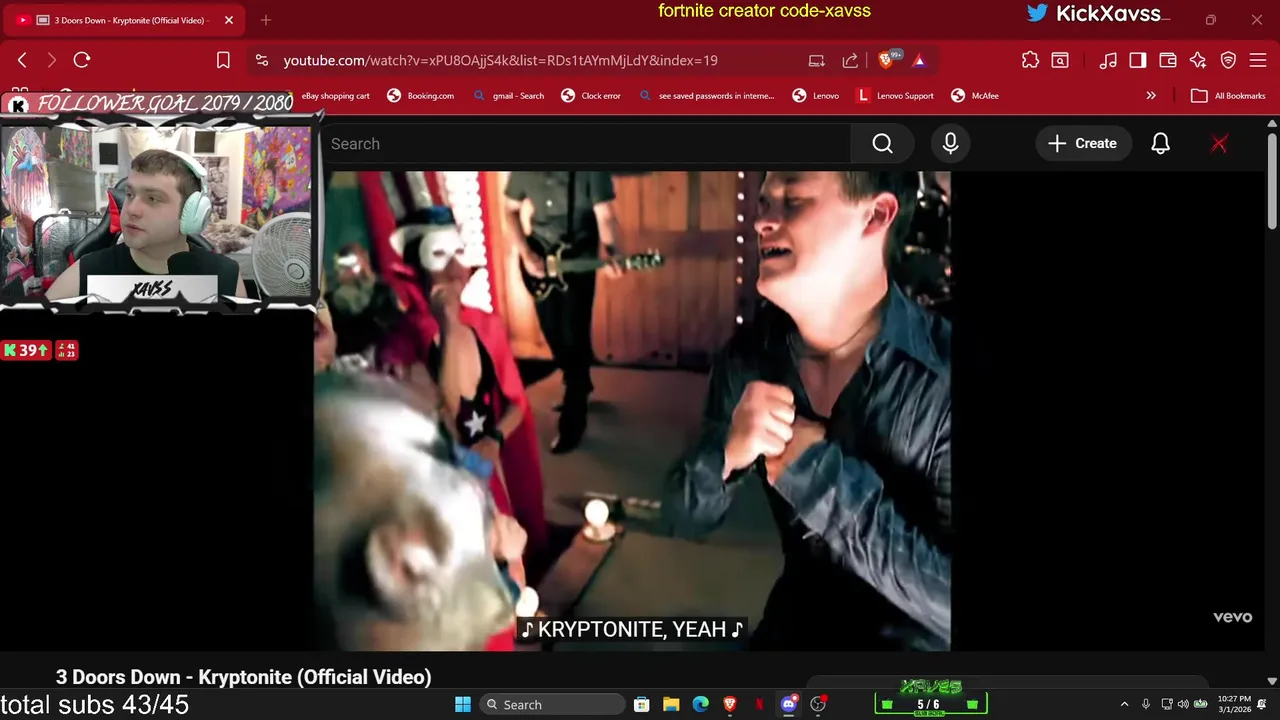Select the 3 Doors Down Kryptonite tab
1280x720 pixels.
point(125,20)
